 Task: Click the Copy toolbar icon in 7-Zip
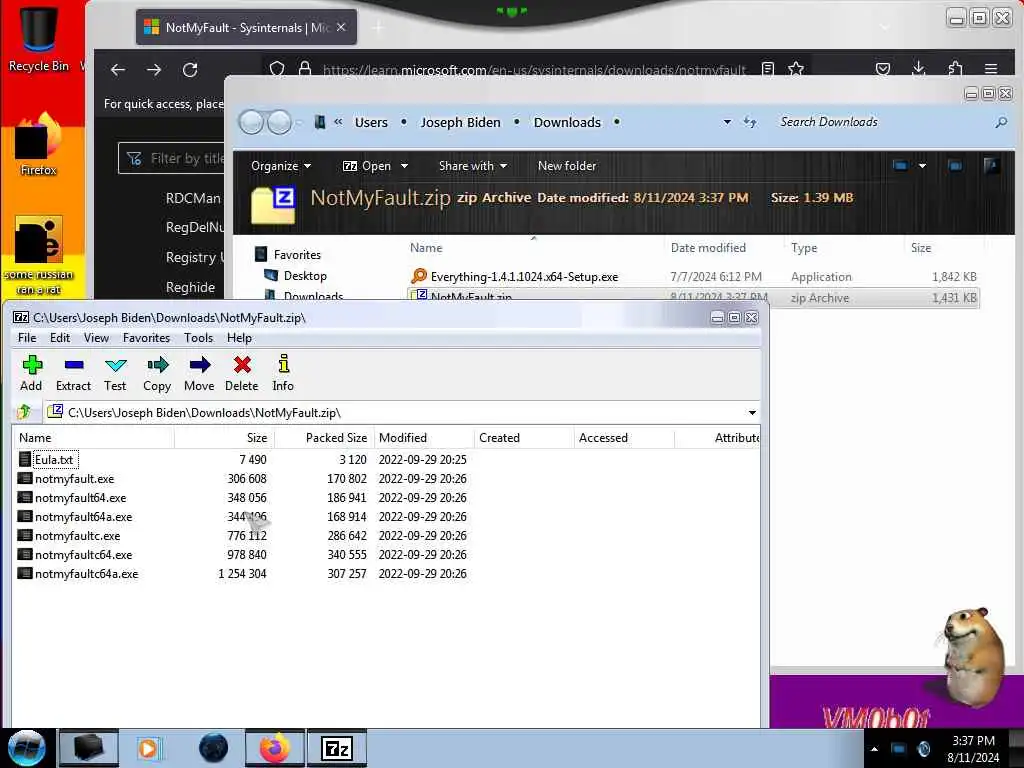[157, 373]
